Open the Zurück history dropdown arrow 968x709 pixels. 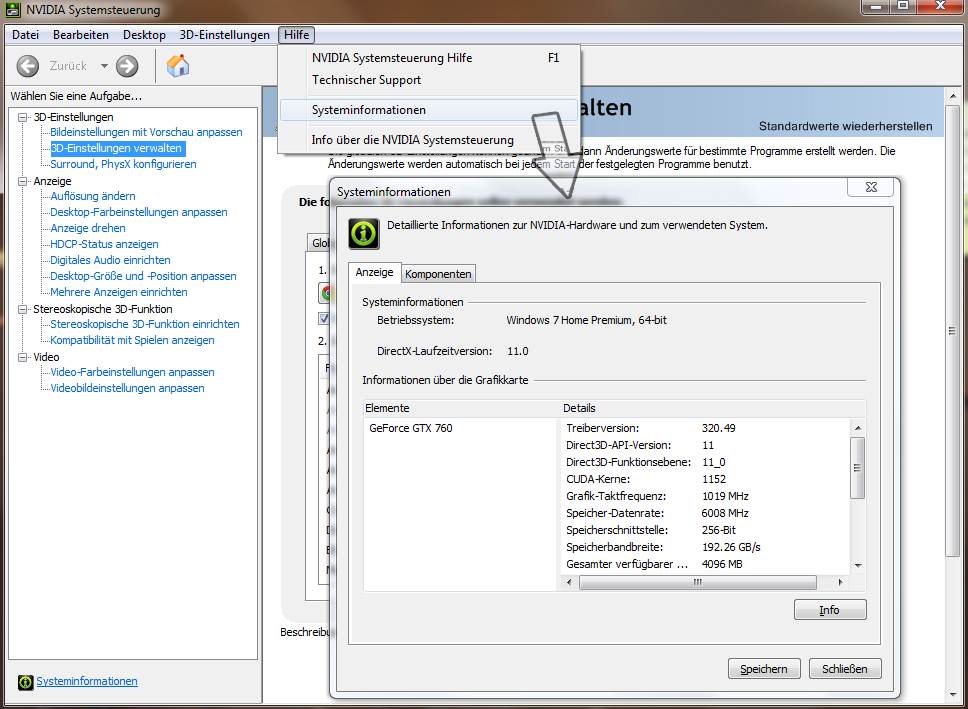click(x=102, y=66)
